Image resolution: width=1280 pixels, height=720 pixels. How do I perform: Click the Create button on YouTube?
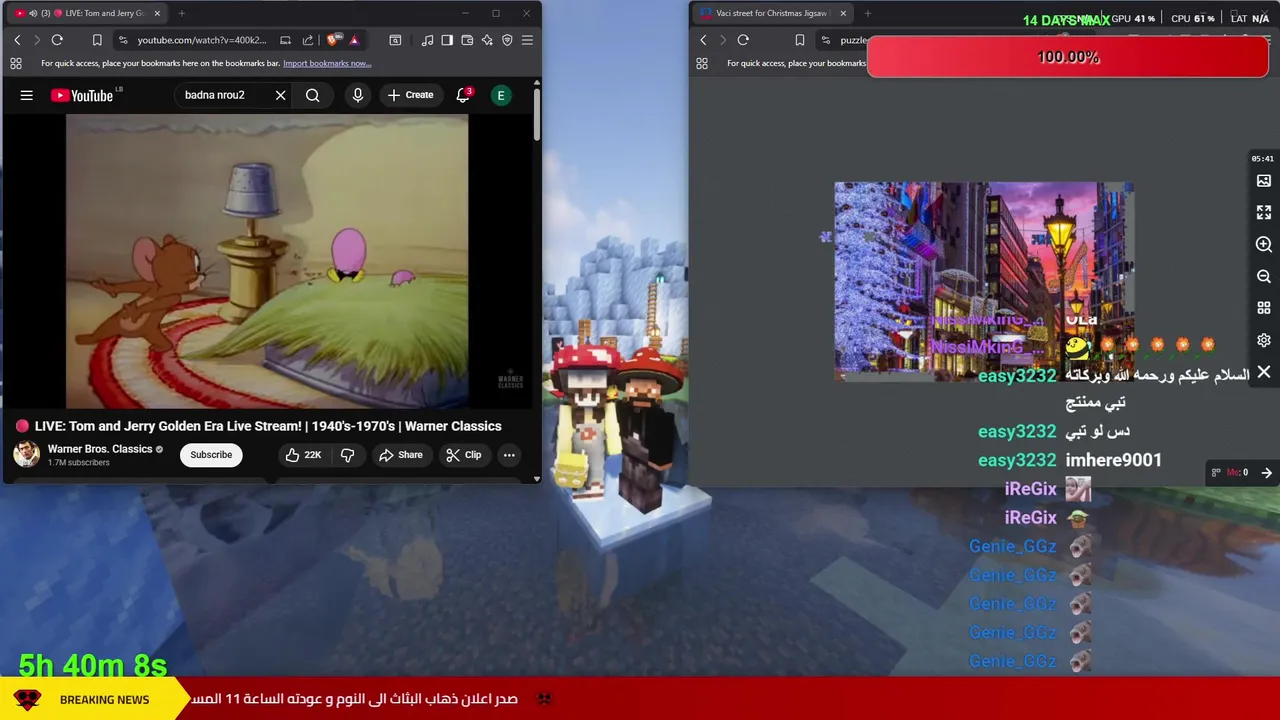(x=411, y=95)
